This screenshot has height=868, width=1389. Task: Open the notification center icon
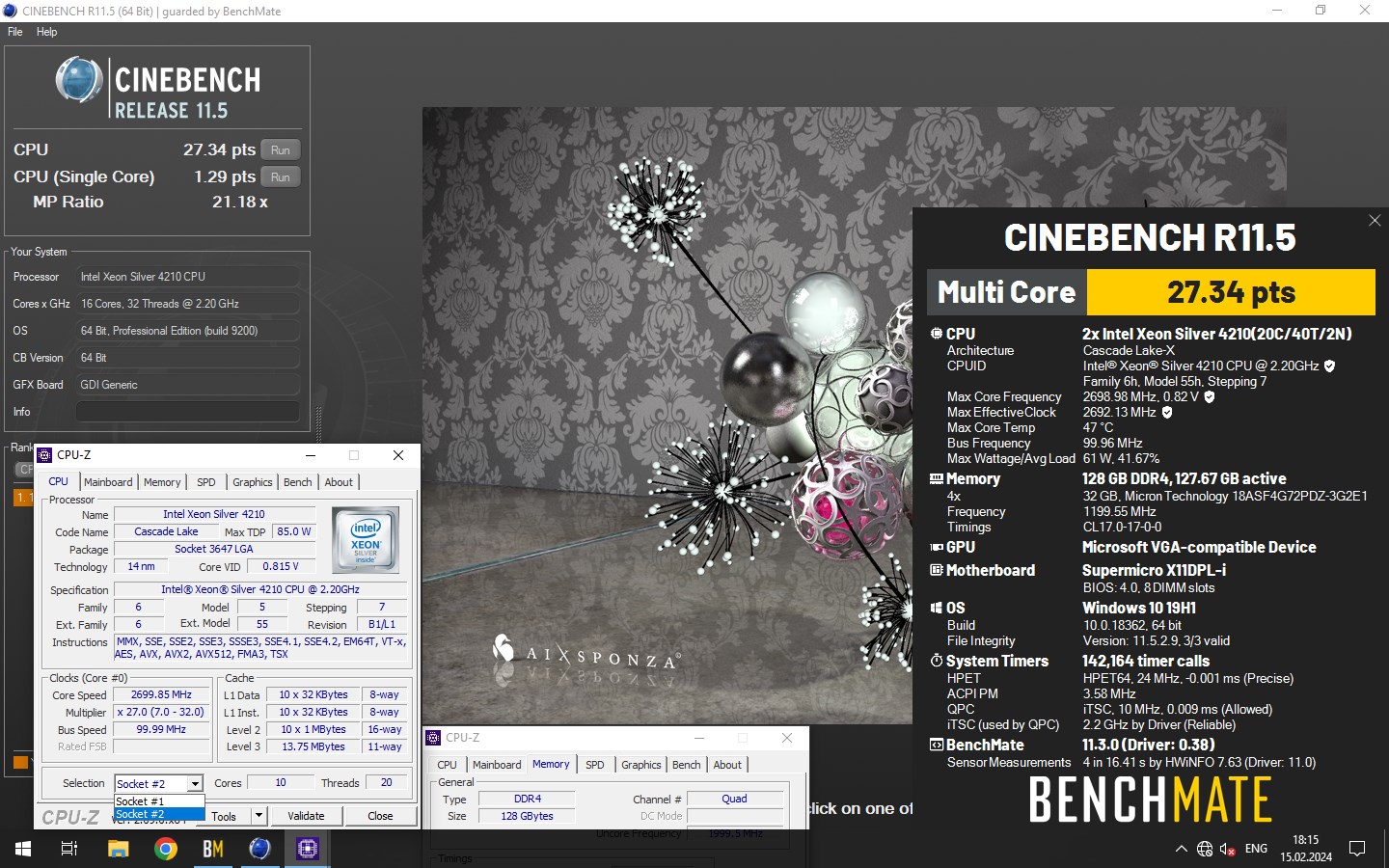pos(1357,849)
